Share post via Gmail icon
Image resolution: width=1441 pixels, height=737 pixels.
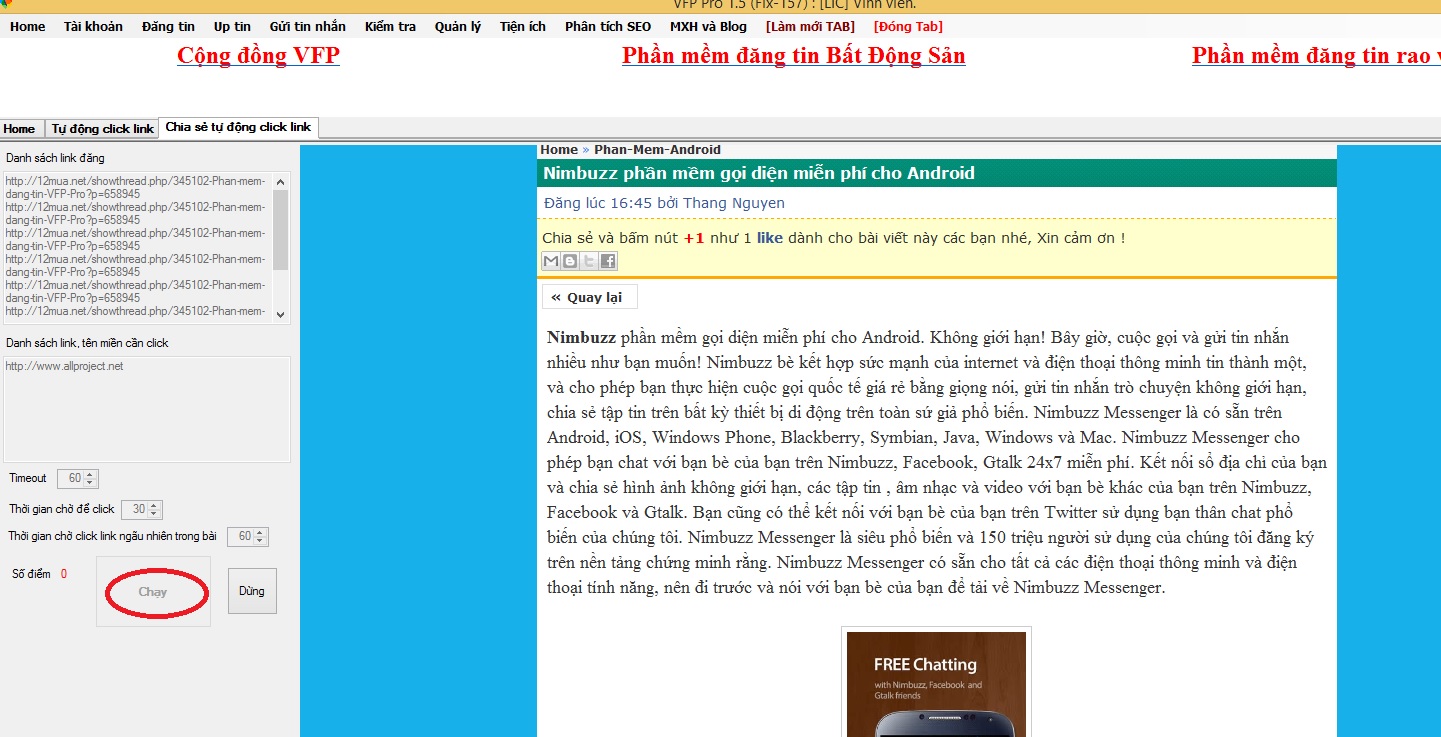point(551,261)
